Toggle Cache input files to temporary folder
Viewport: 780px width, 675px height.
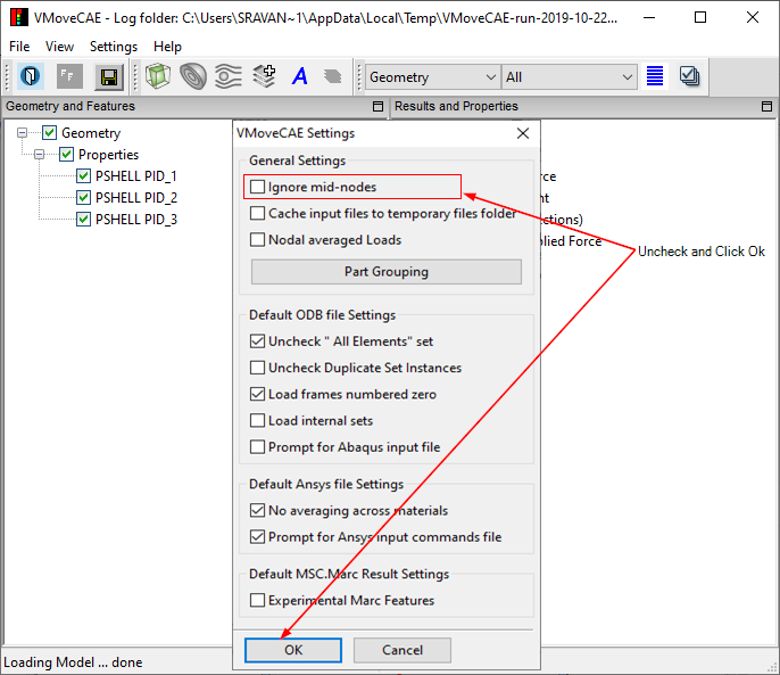257,213
